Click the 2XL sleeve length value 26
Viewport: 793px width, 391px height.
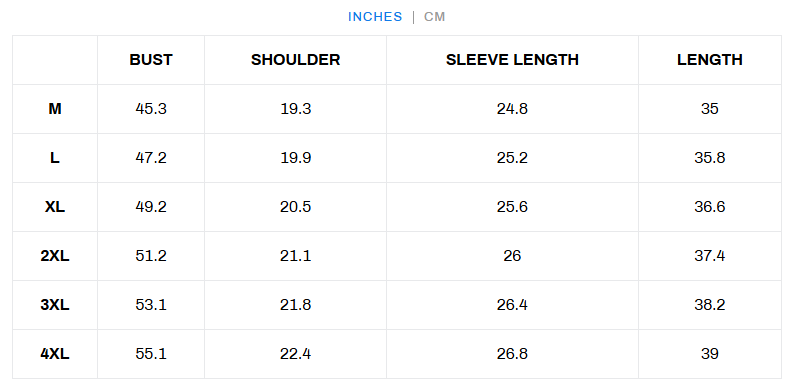point(512,256)
